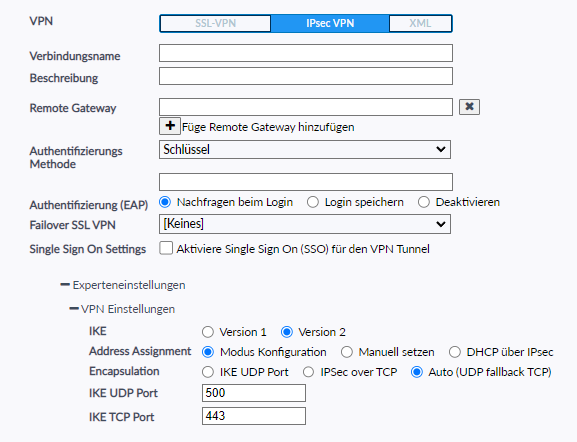
Task: Open the Authentifizierungs Methode dropdown
Action: pos(305,149)
